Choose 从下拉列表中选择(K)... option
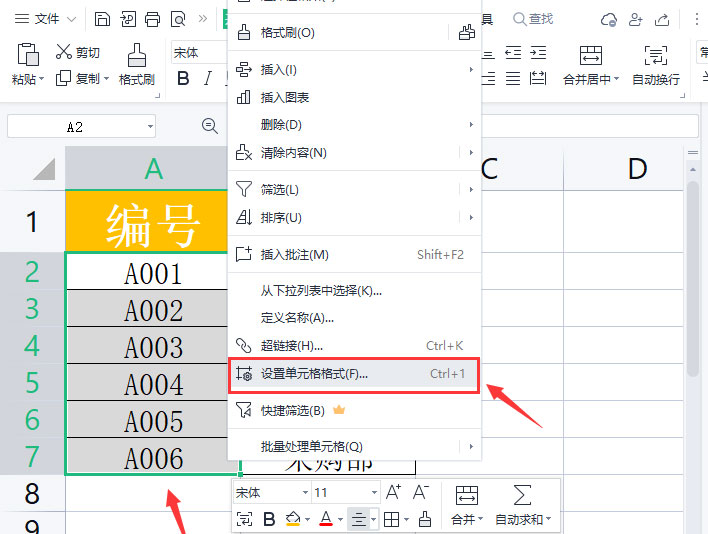708x534 pixels. click(354, 291)
